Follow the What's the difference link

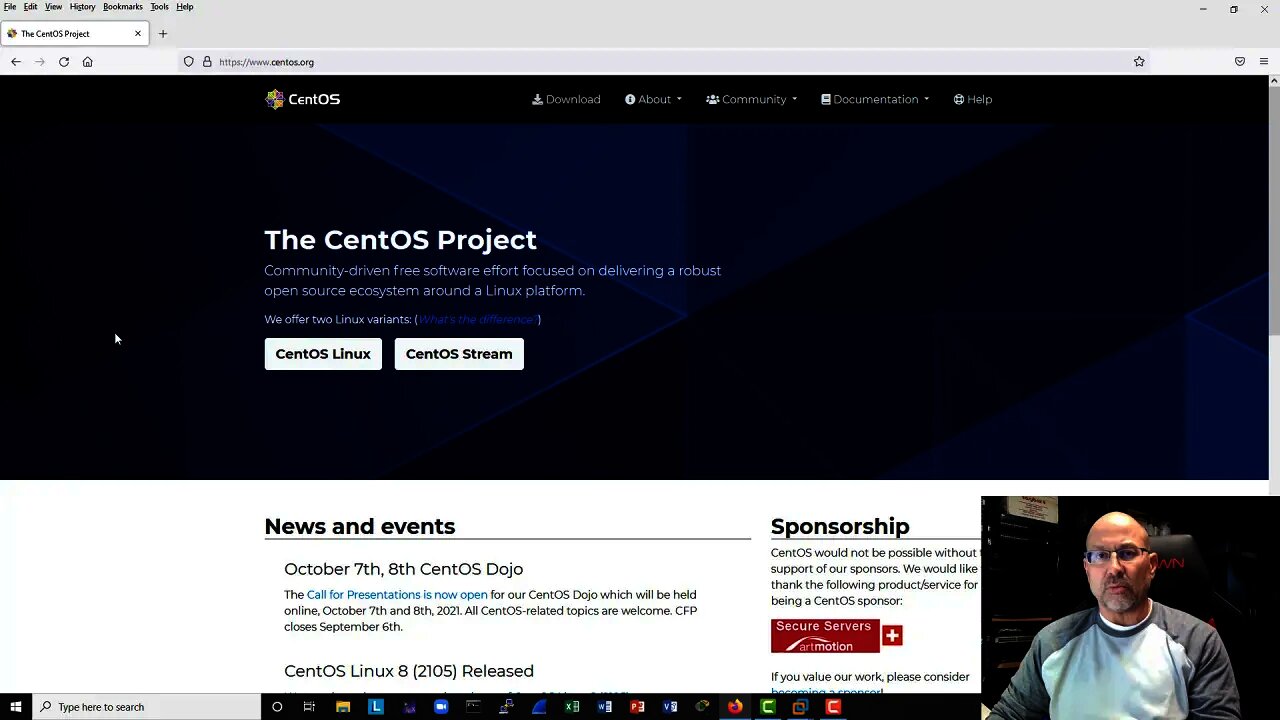pyautogui.click(x=477, y=319)
